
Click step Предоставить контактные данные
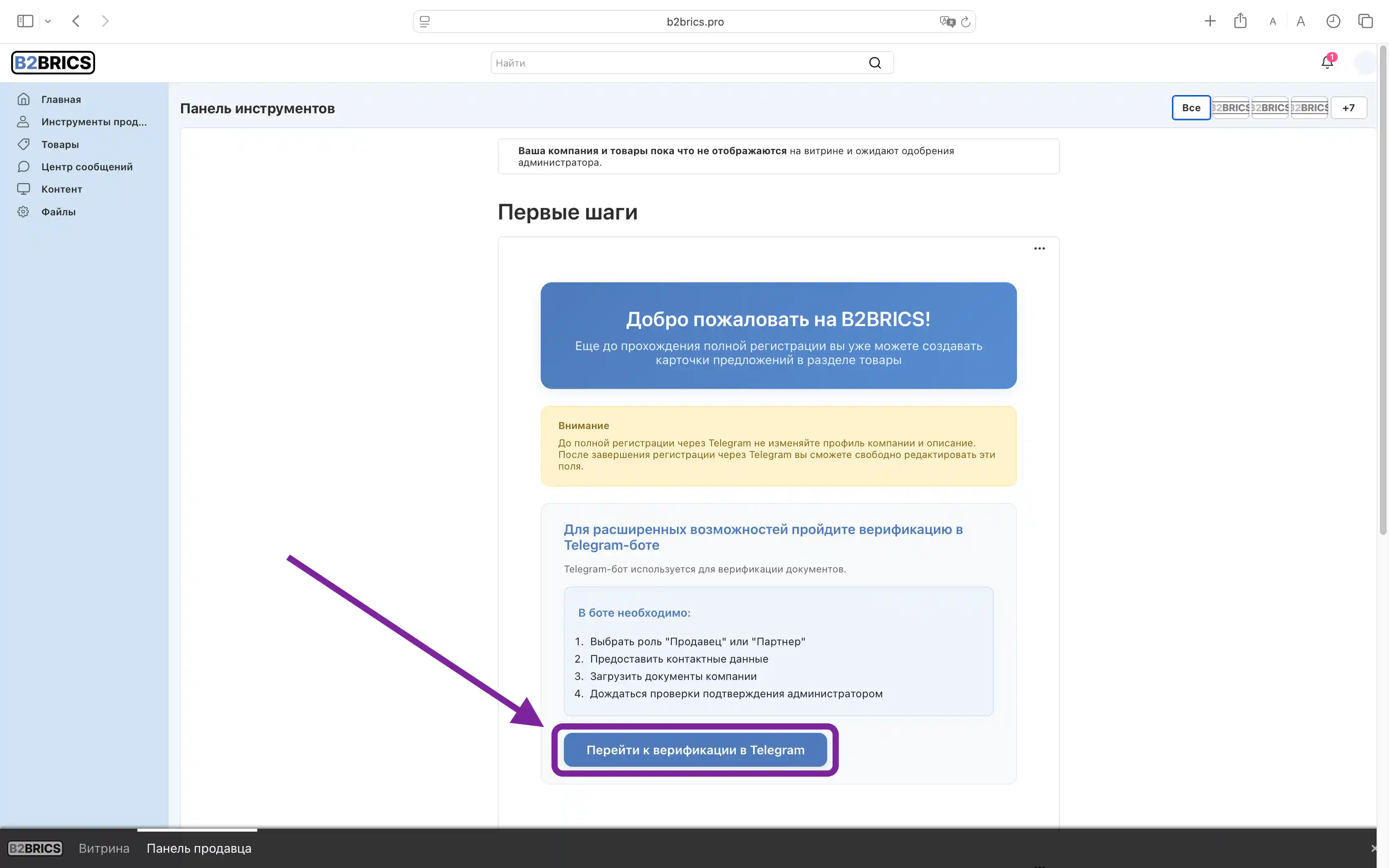678,659
